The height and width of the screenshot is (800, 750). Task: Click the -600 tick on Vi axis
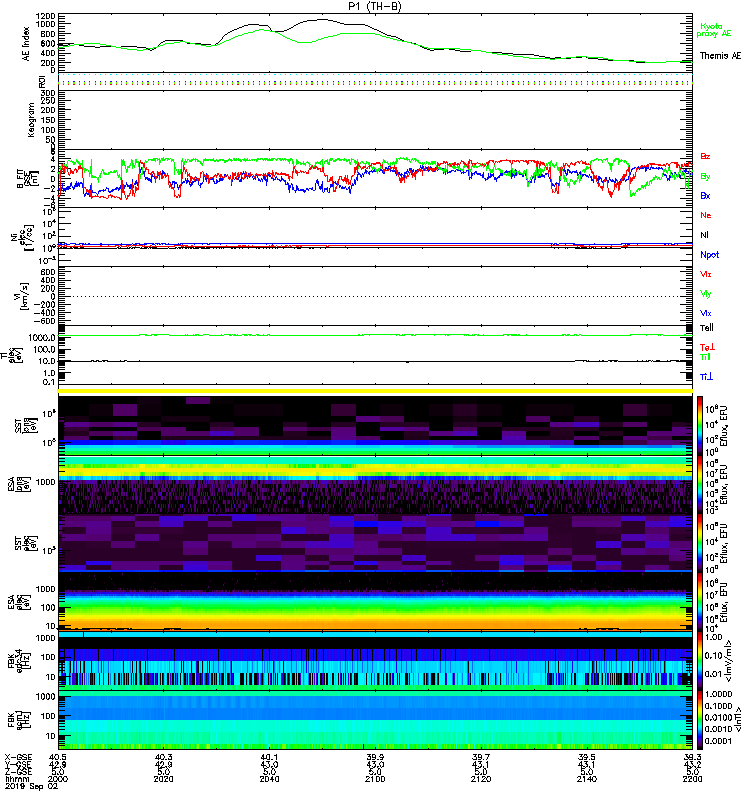(43, 321)
